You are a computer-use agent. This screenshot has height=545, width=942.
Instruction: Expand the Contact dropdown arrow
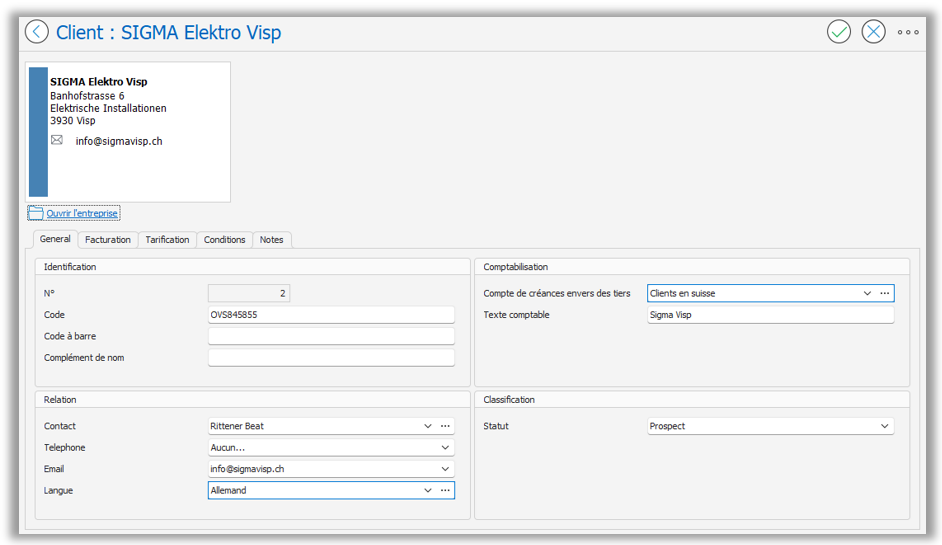click(428, 426)
